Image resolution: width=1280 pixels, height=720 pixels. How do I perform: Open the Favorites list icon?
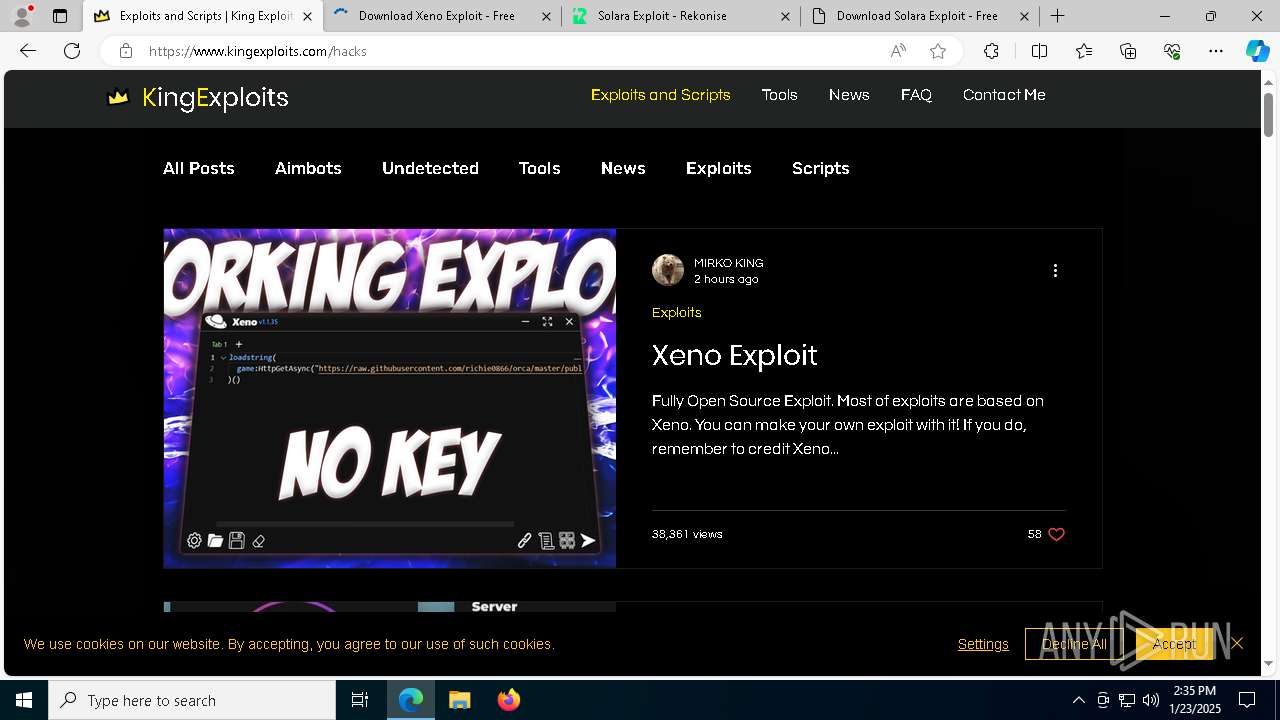pyautogui.click(x=1084, y=51)
